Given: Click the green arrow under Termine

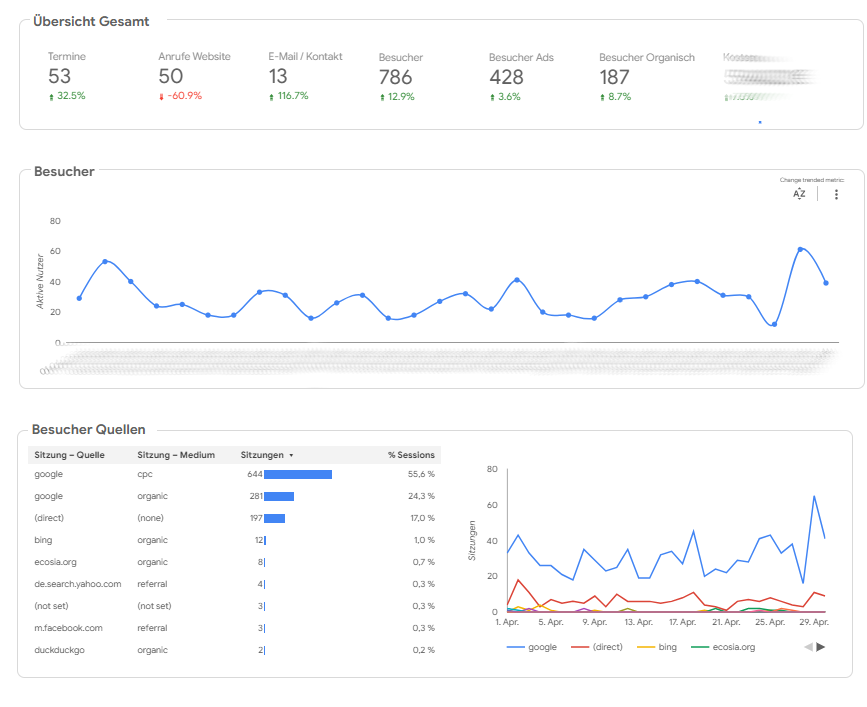Looking at the screenshot, I should [x=51, y=97].
